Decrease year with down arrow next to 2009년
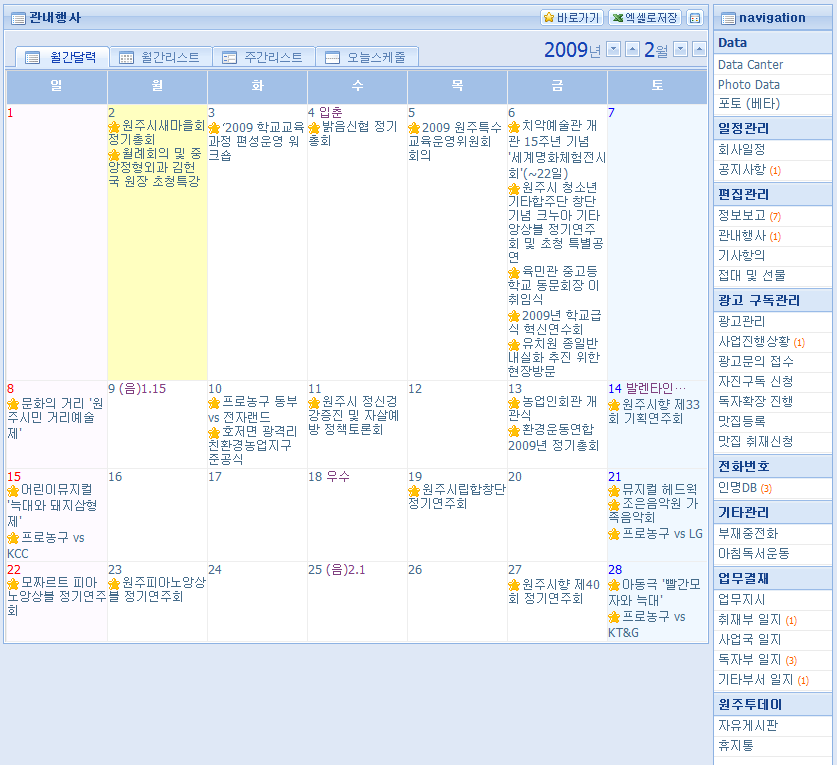837x765 pixels. pyautogui.click(x=614, y=50)
